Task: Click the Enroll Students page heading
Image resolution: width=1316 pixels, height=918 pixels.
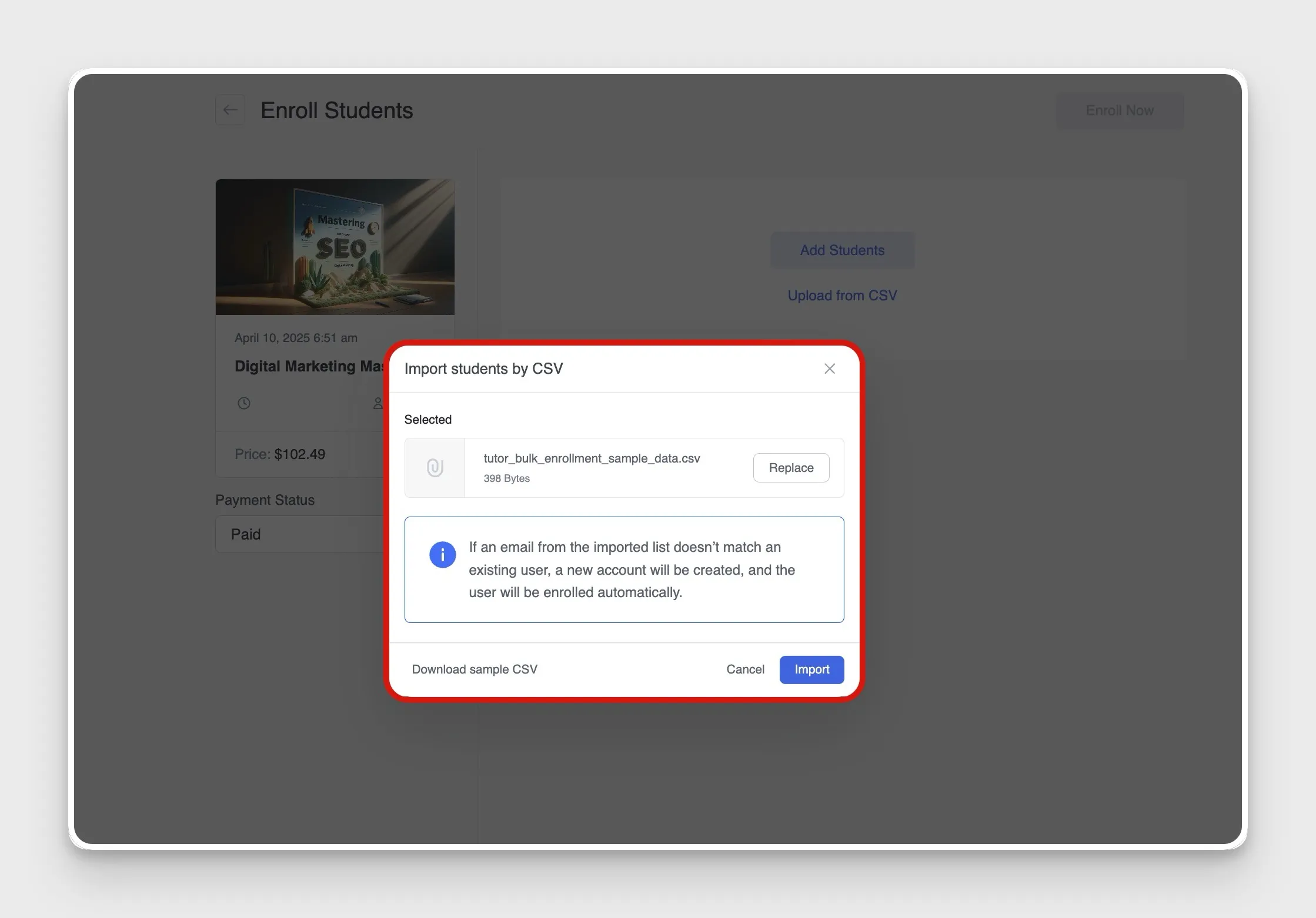Action: tap(336, 110)
